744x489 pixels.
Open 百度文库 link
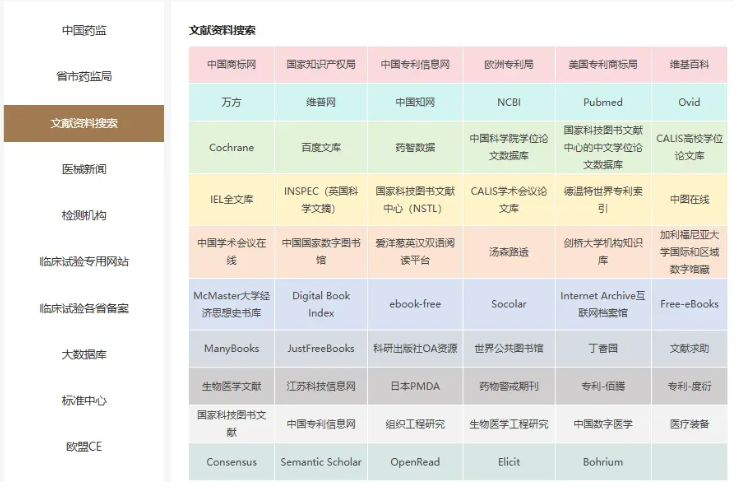325,149
